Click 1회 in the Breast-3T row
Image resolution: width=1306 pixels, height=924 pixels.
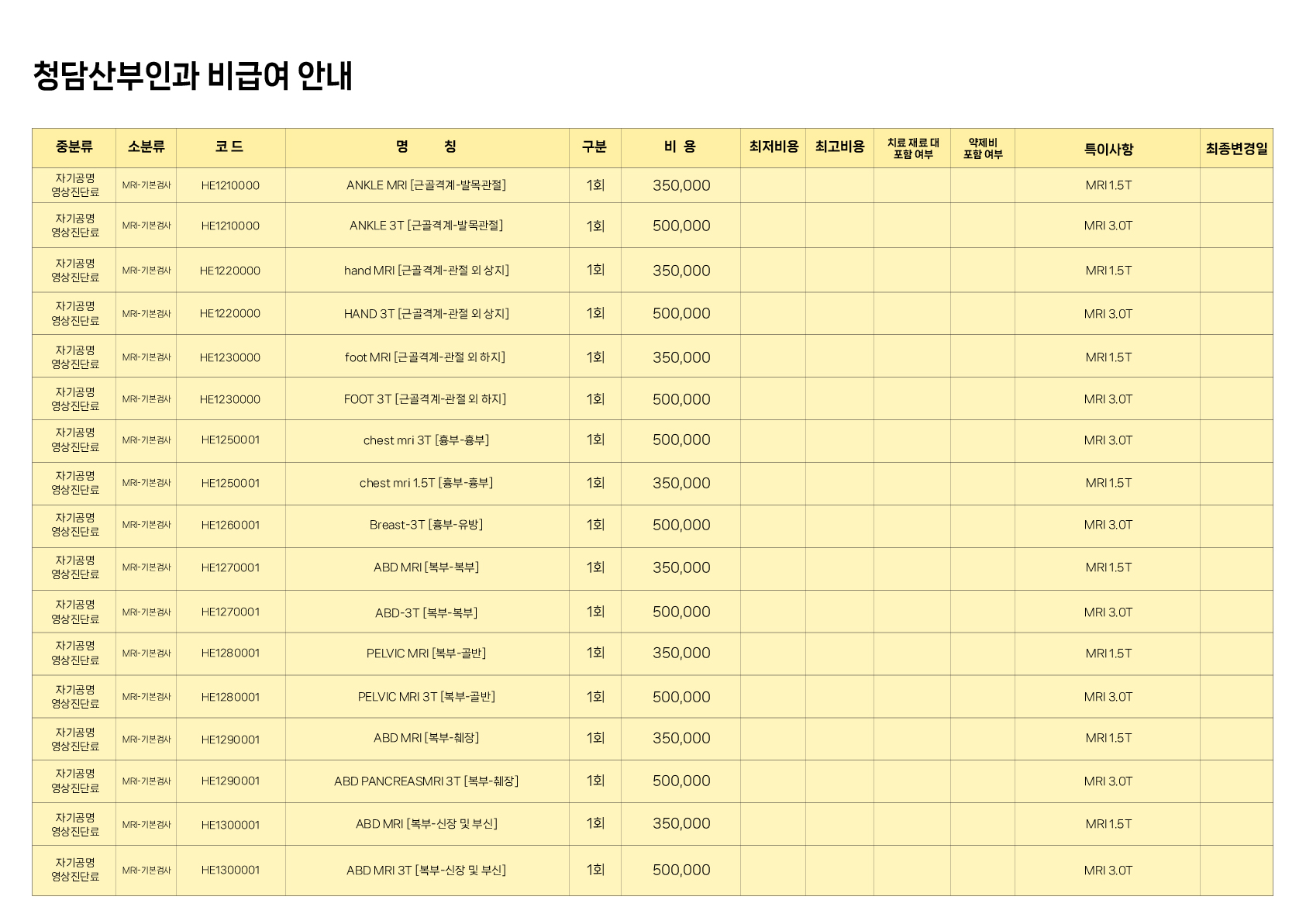click(x=595, y=525)
